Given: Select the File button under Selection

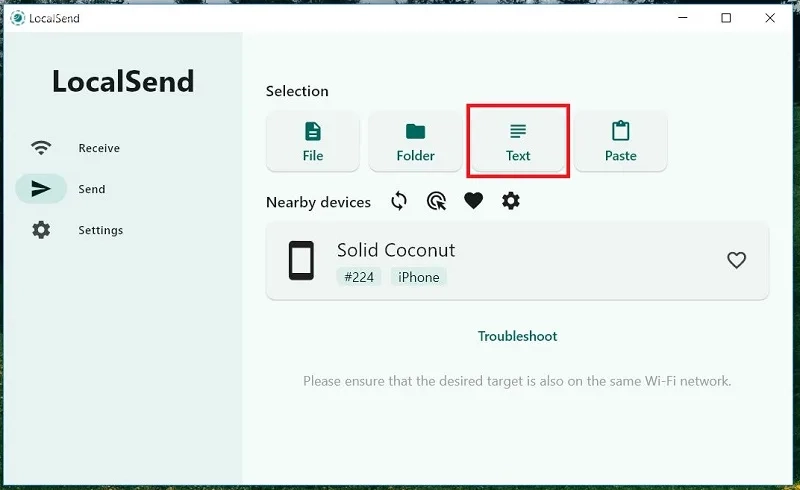Looking at the screenshot, I should tap(313, 141).
